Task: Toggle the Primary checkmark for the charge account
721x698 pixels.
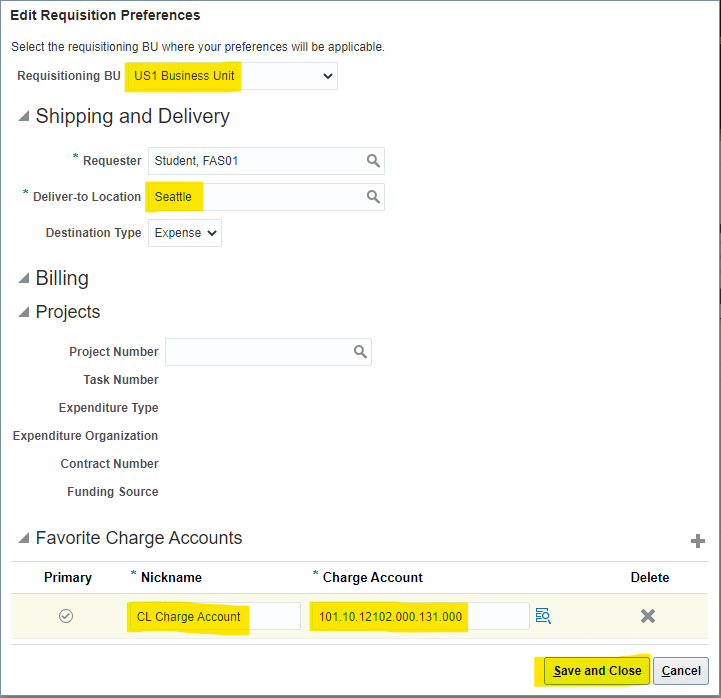Action: coord(66,616)
